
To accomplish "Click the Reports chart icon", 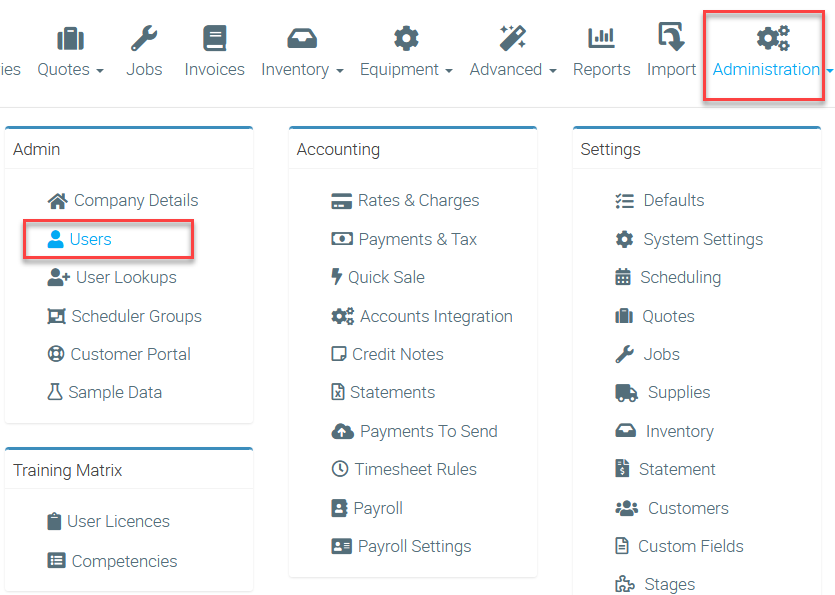I will (601, 39).
